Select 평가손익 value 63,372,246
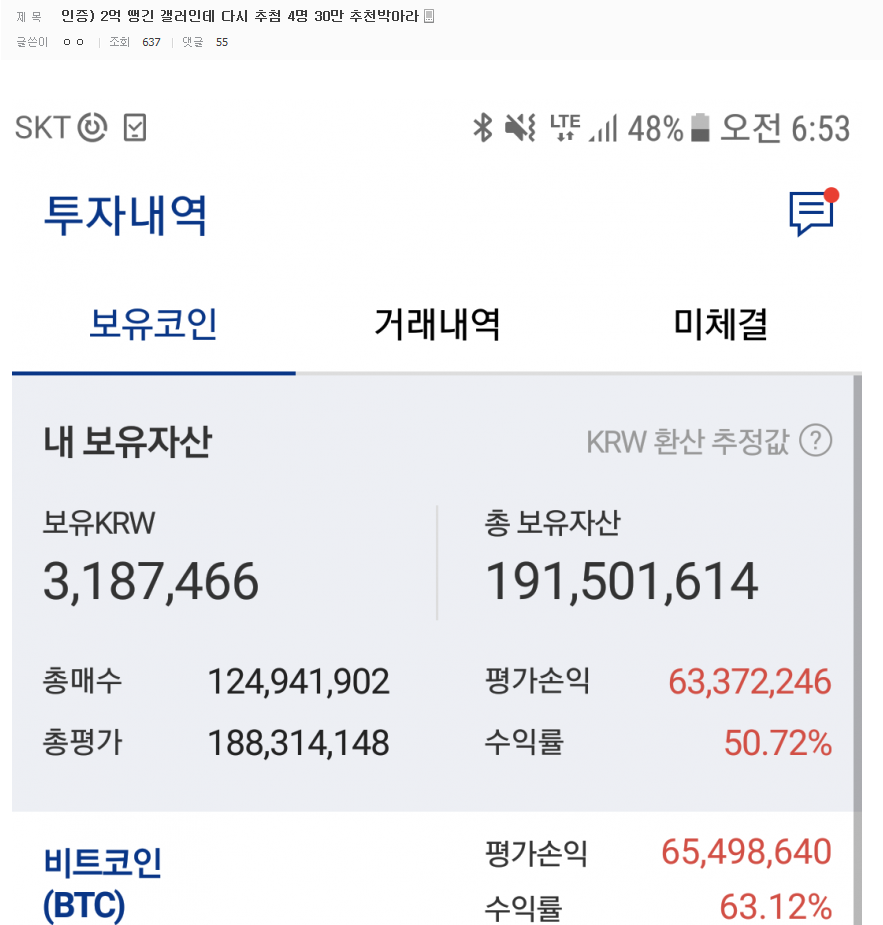The image size is (883, 925). 750,681
